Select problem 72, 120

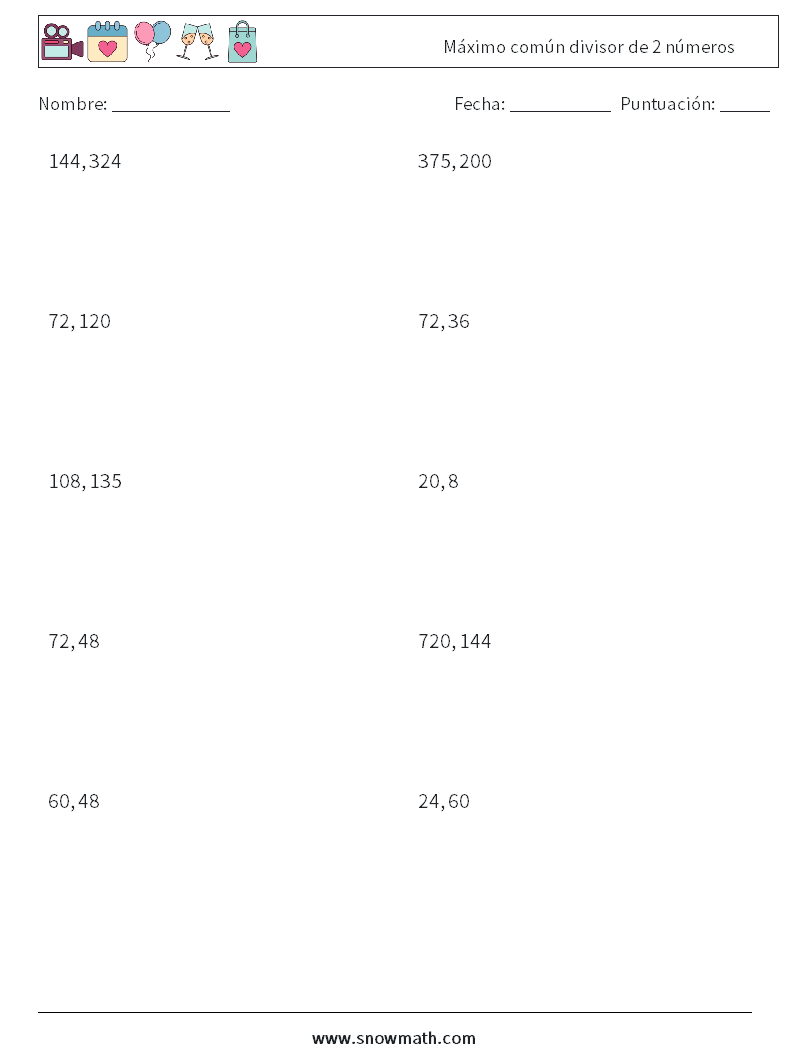[79, 322]
